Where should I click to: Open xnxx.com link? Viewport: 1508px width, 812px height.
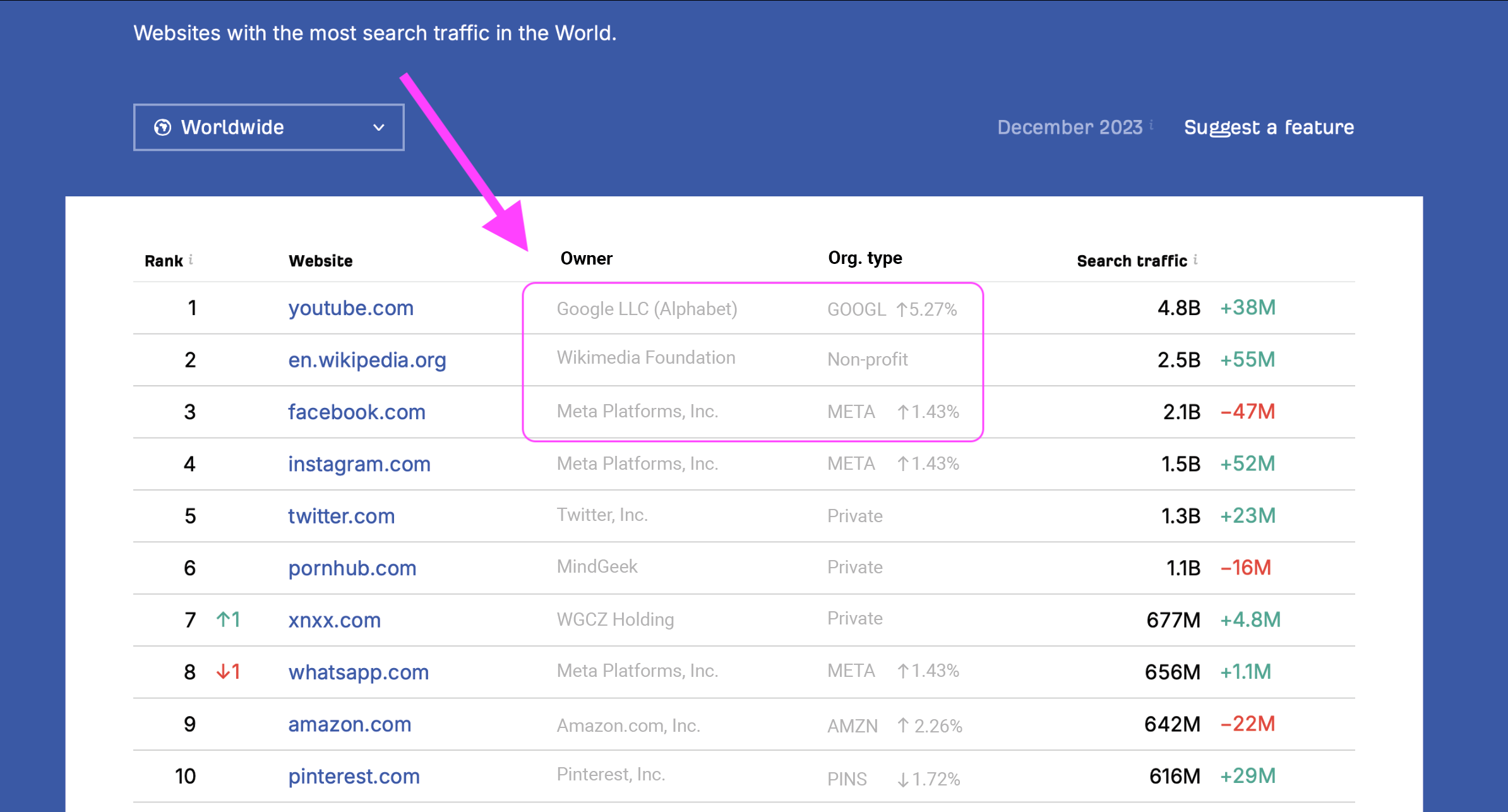(x=335, y=621)
